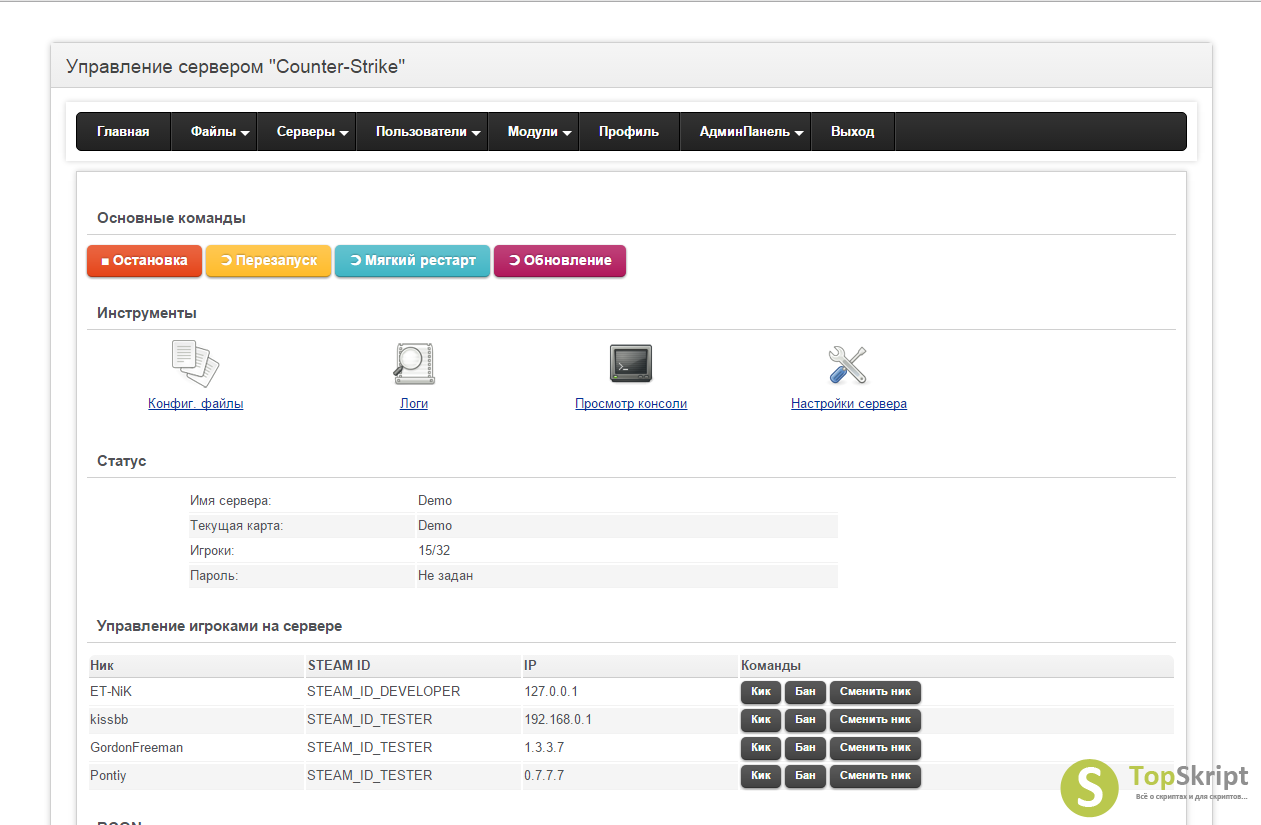This screenshot has height=825, width=1261.
Task: Click the IP address 127.0.0.1
Action: (551, 692)
